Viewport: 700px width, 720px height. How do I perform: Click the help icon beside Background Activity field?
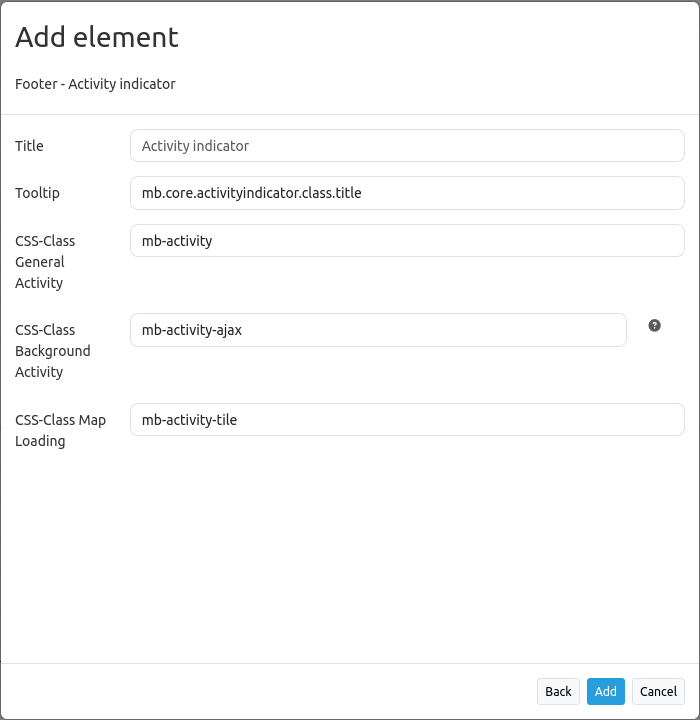click(x=654, y=325)
